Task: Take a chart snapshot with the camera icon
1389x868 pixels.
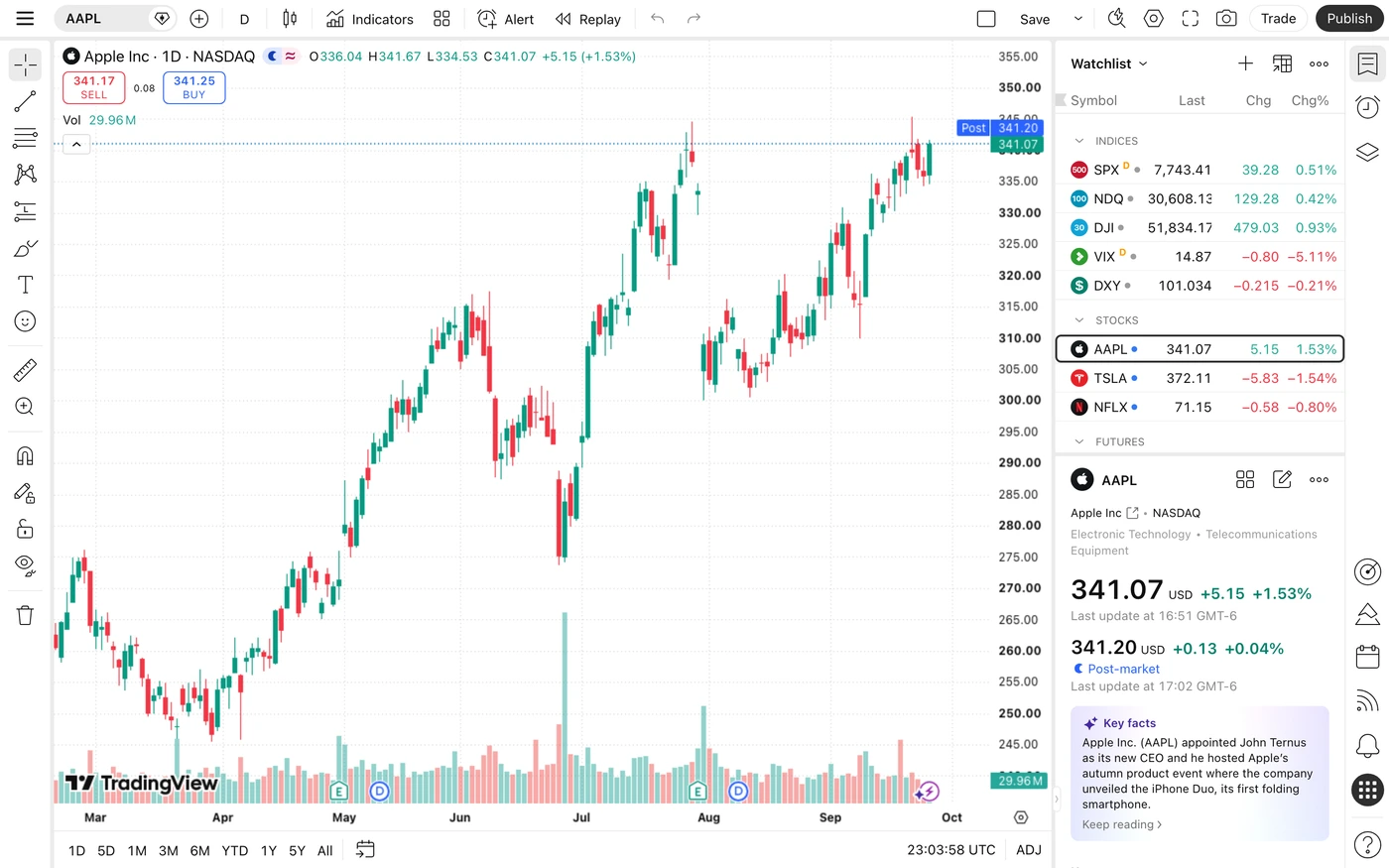Action: pos(1226,19)
